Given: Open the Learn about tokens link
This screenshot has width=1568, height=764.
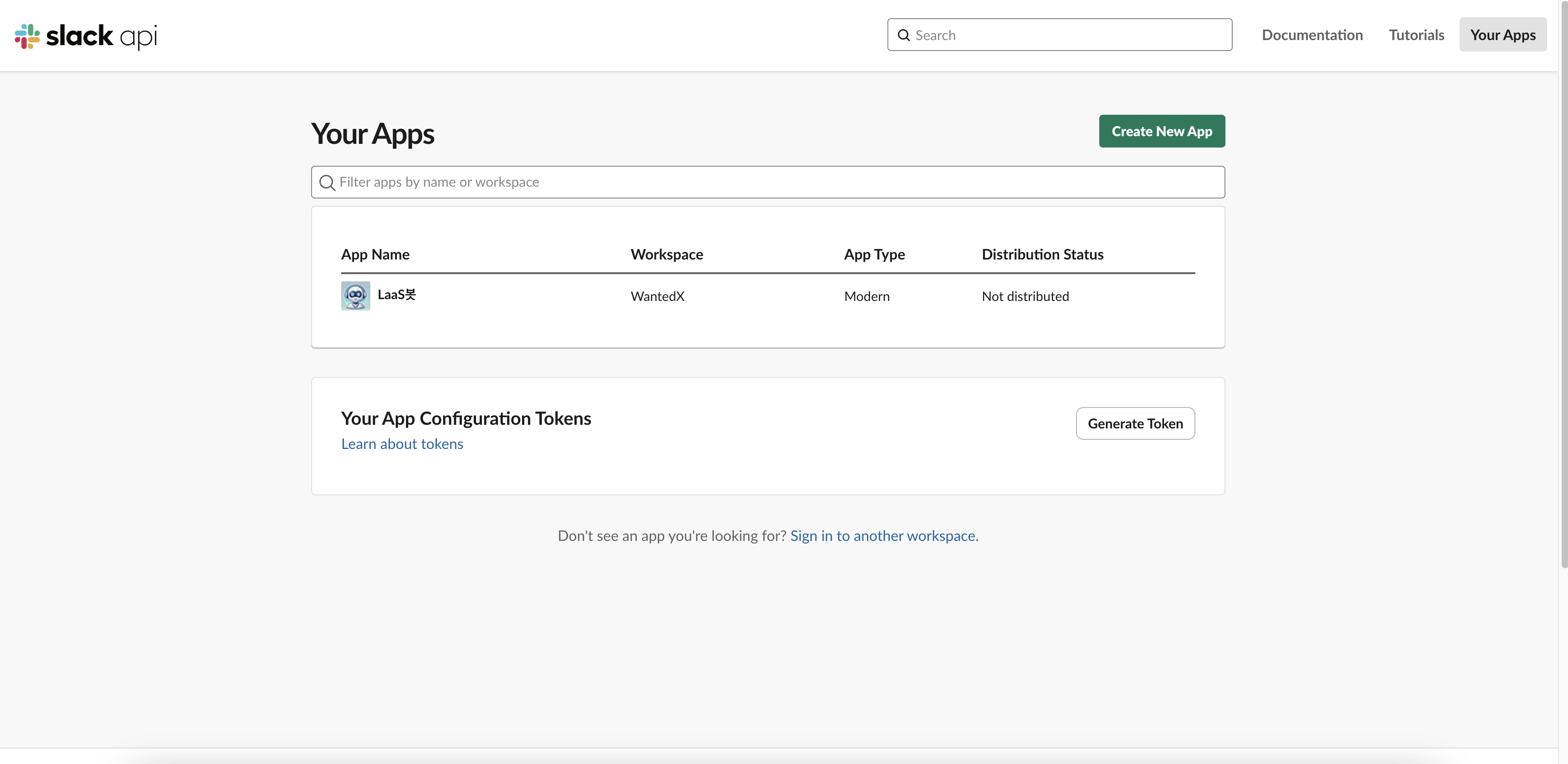Looking at the screenshot, I should tap(402, 444).
